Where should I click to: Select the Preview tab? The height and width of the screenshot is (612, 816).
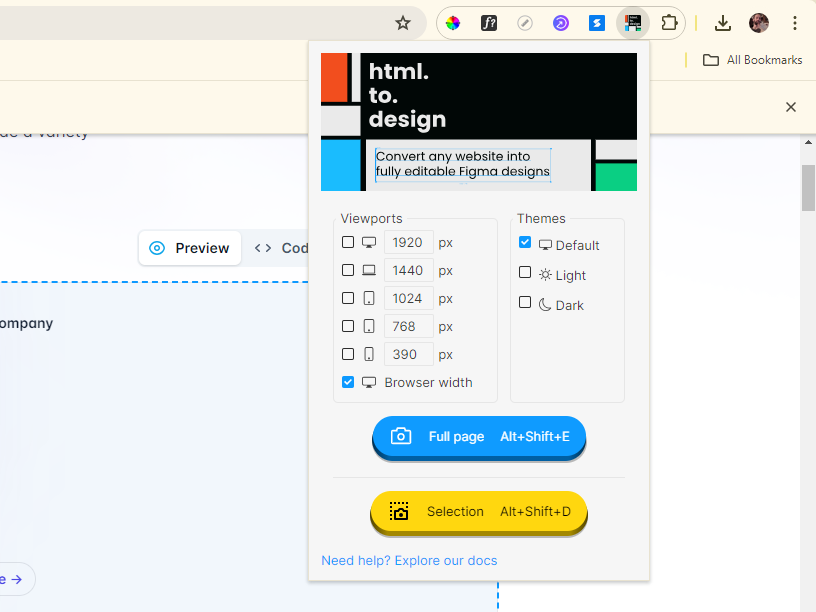coord(189,247)
